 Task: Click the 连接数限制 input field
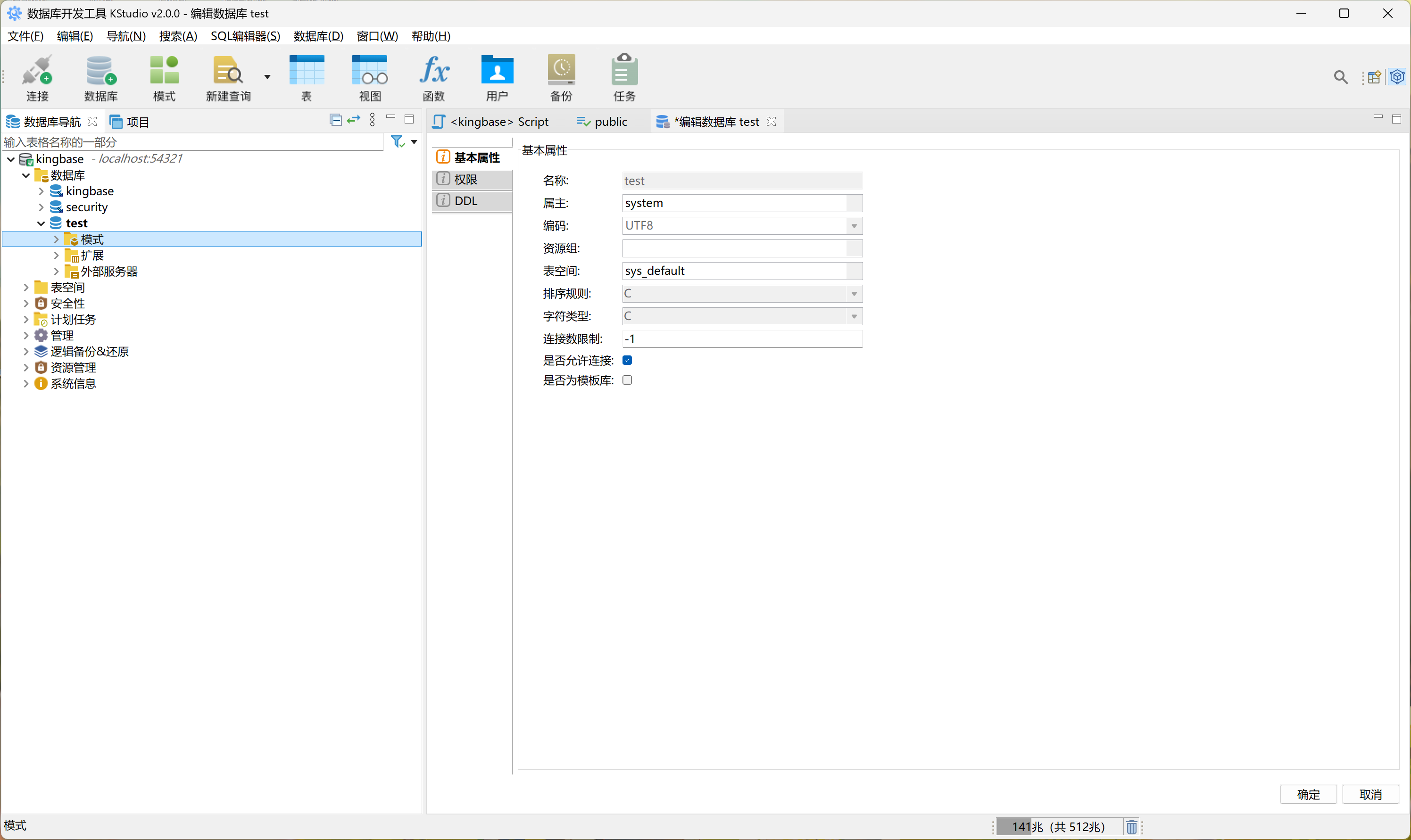coord(742,338)
